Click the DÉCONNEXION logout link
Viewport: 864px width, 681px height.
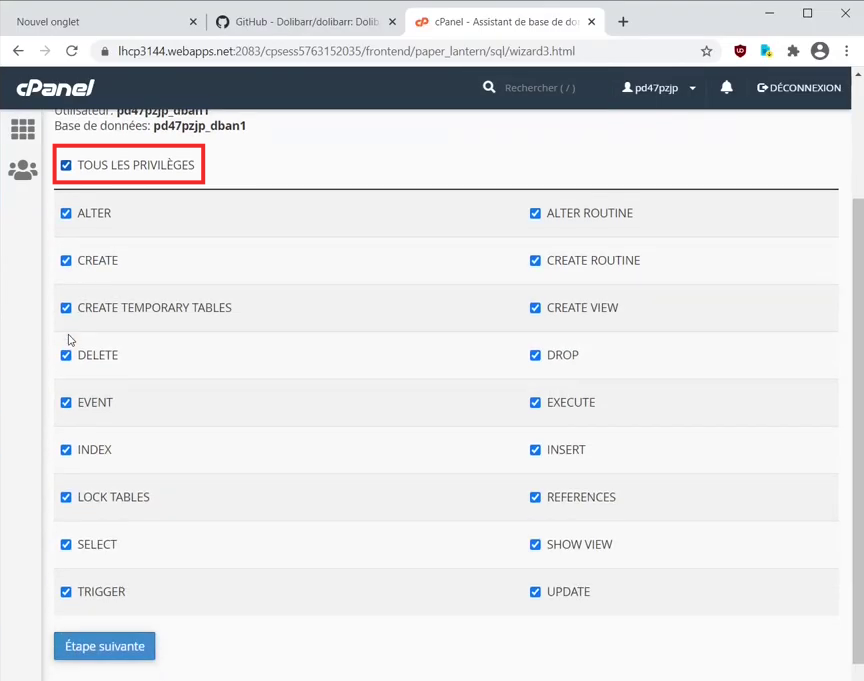pyautogui.click(x=799, y=88)
